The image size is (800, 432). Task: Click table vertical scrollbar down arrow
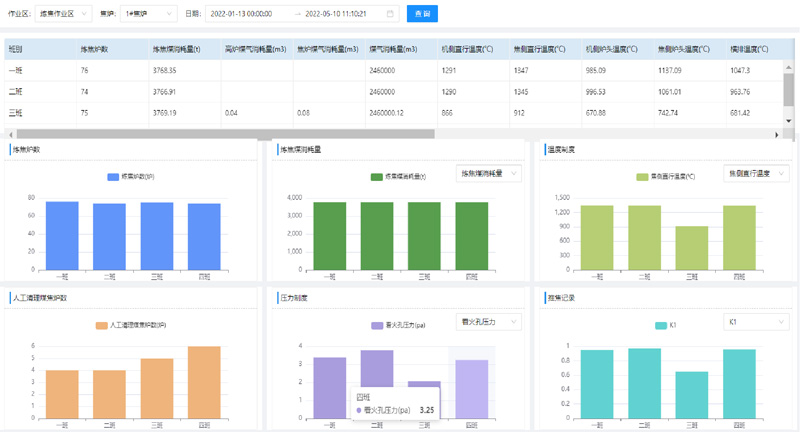click(789, 121)
